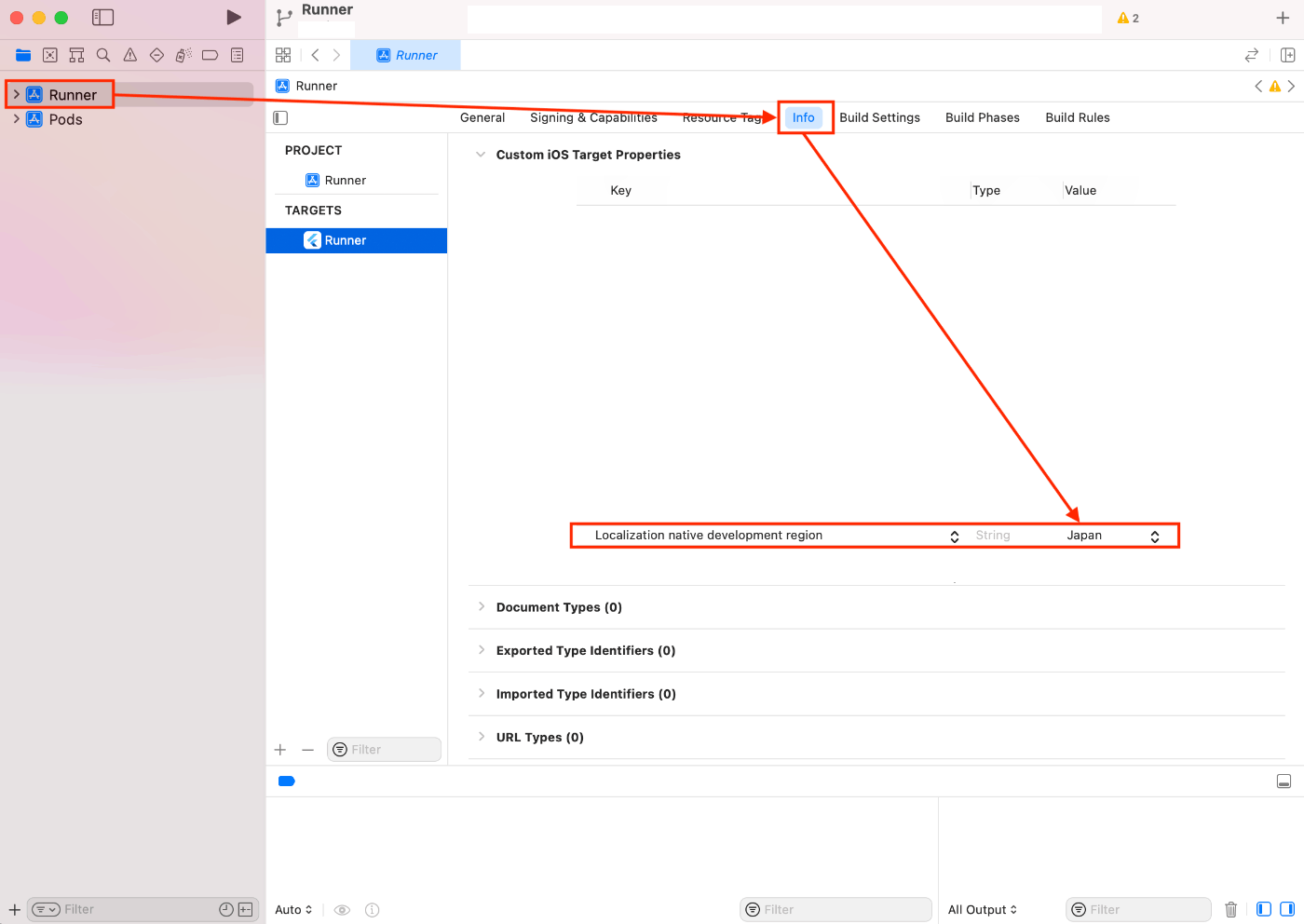Screen dimensions: 1304x924
Task: Hide the project and targets list
Action: 280,117
